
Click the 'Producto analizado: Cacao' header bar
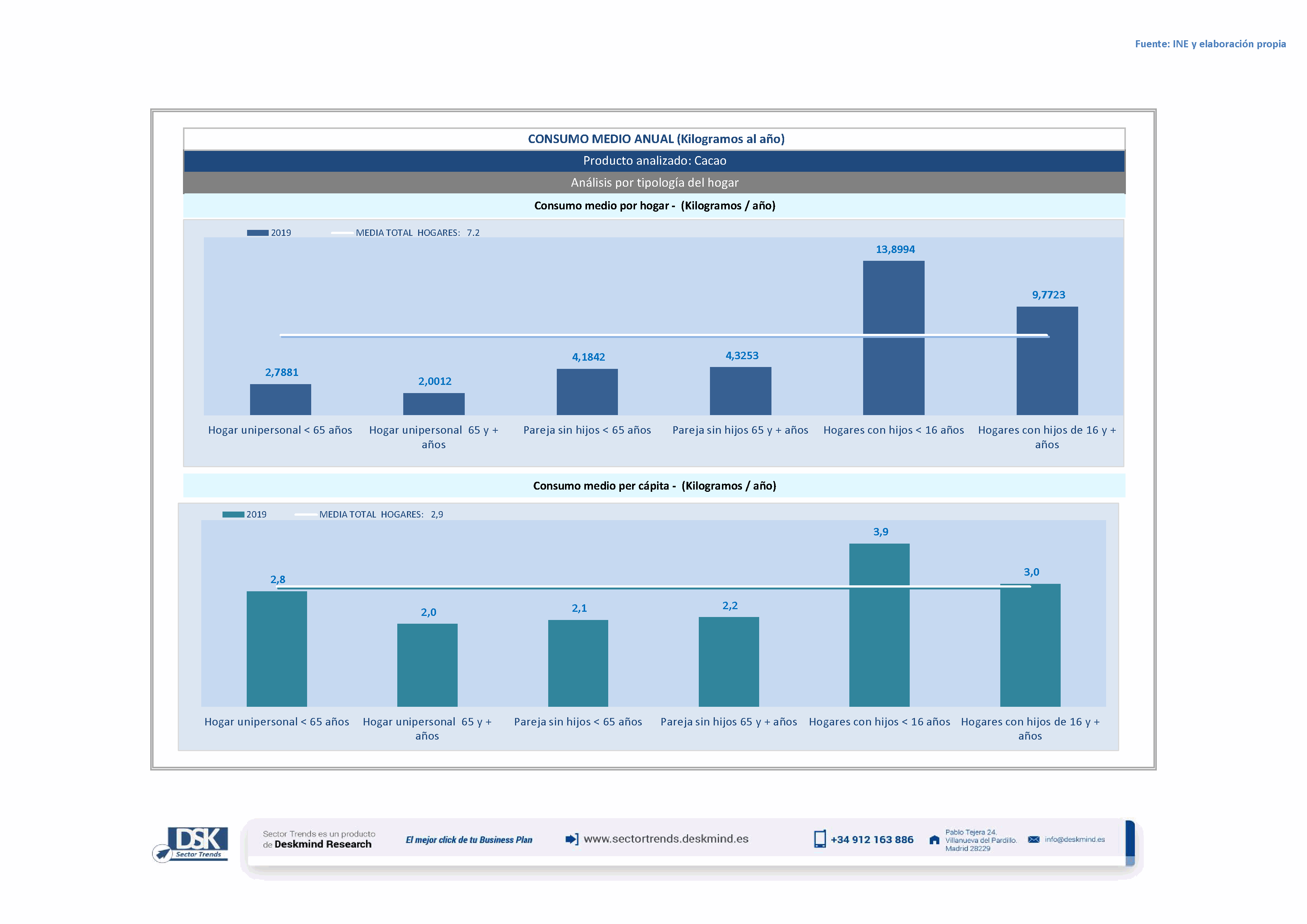pos(654,161)
